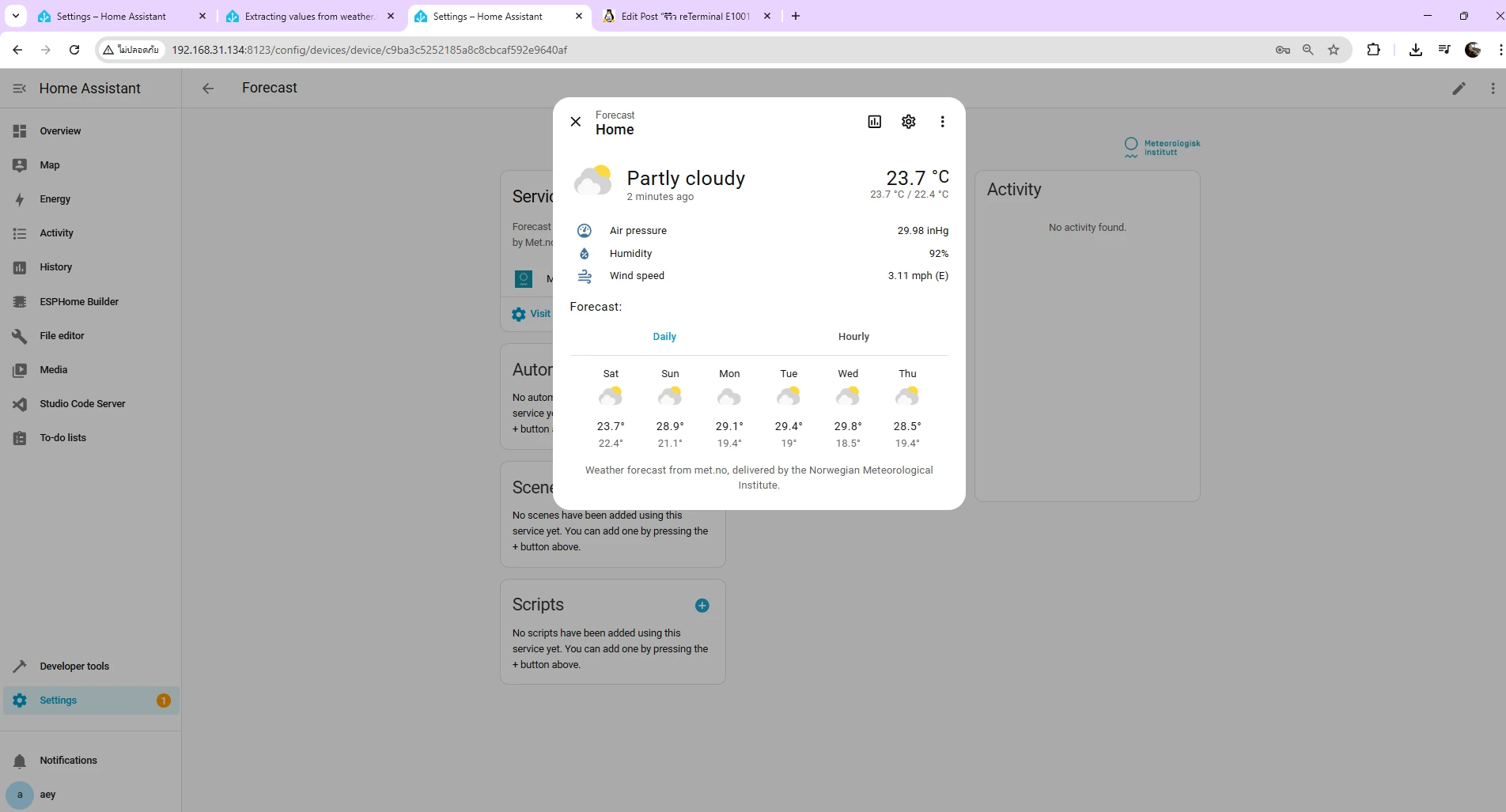Viewport: 1506px width, 812px height.
Task: Close the Forecast Home dialog
Action: [x=576, y=122]
